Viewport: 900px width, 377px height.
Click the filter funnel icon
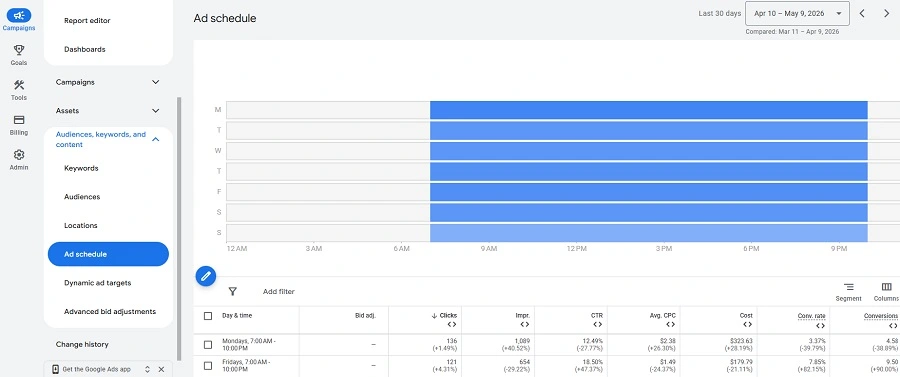[232, 292]
